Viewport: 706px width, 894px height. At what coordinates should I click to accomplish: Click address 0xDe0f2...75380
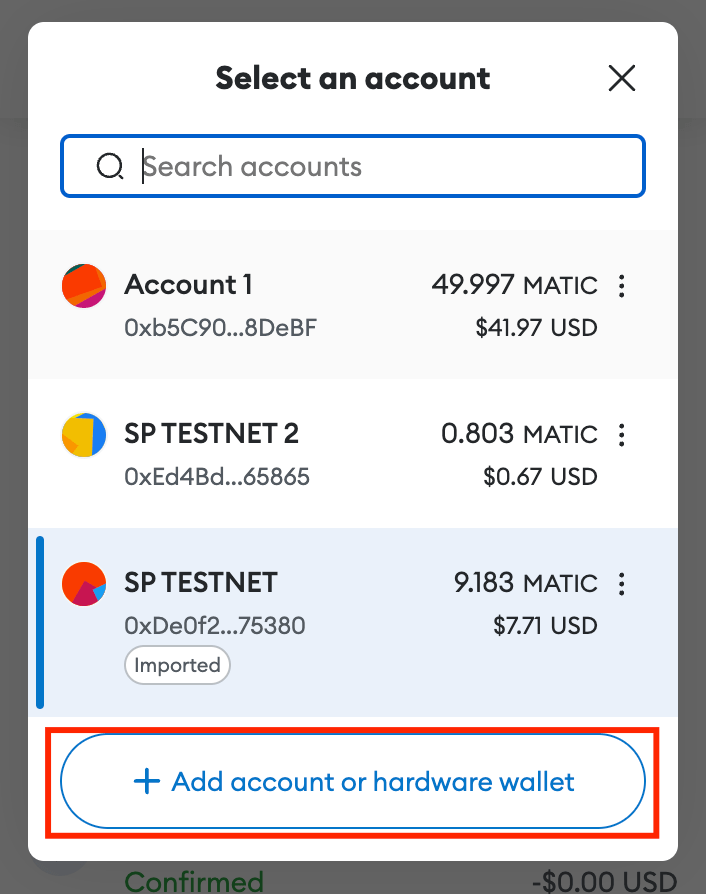click(215, 626)
